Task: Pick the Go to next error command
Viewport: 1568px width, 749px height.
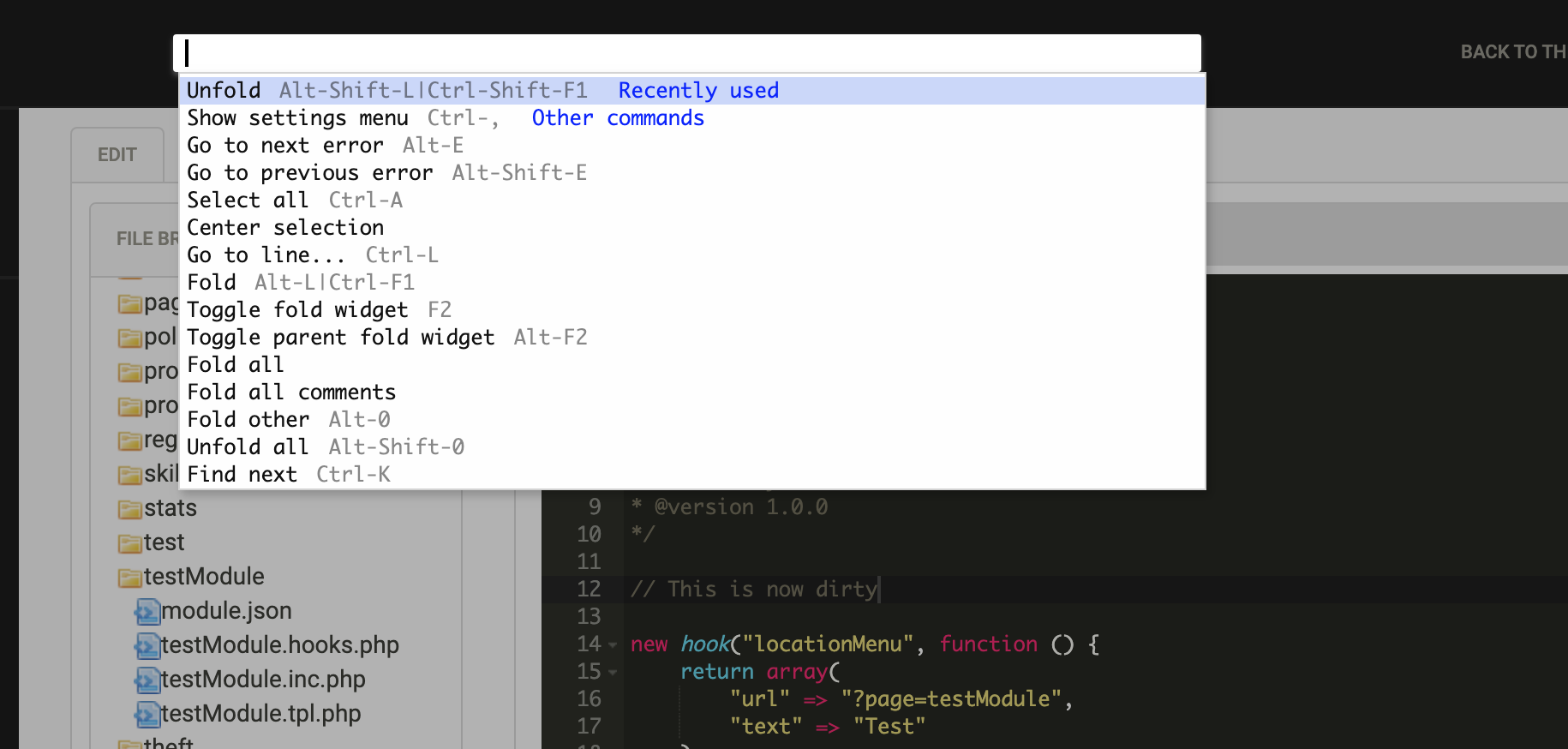Action: pyautogui.click(x=284, y=145)
